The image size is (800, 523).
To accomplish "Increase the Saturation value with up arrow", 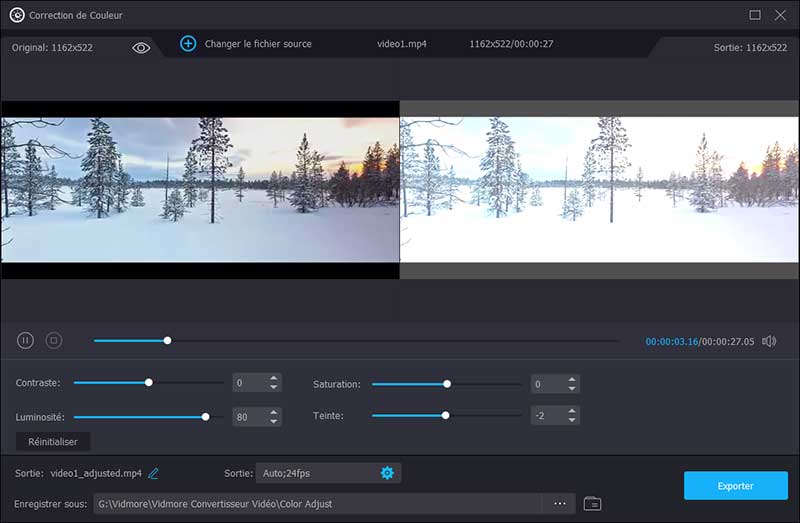I will point(571,379).
